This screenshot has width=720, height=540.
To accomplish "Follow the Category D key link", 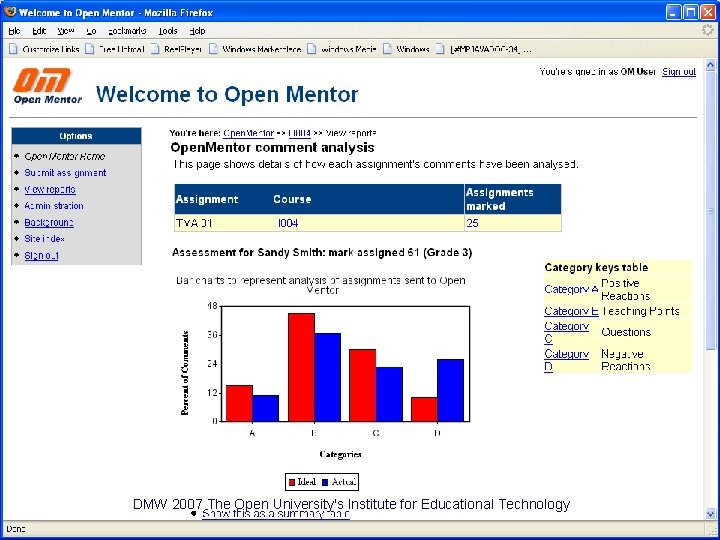I will click(x=567, y=360).
